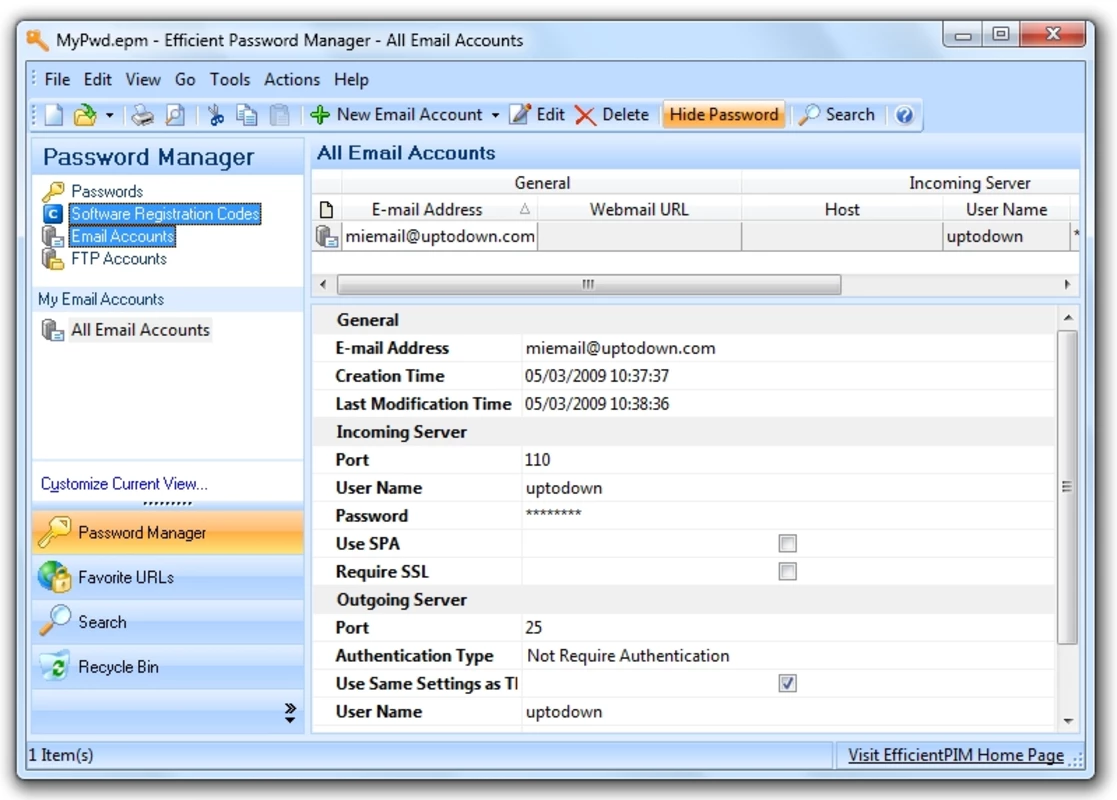Image resolution: width=1117 pixels, height=800 pixels.
Task: Click the Search pane magnifier icon
Action: click(x=55, y=620)
